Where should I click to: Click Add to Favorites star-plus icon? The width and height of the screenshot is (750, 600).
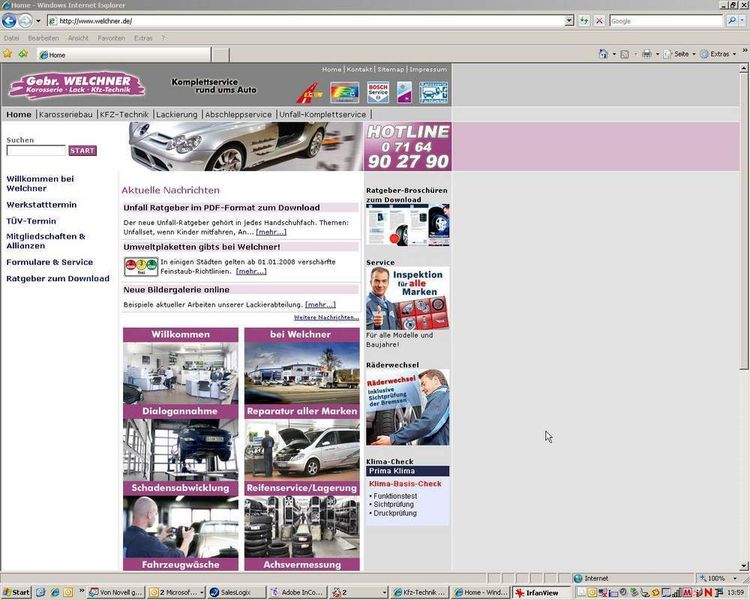coord(22,54)
